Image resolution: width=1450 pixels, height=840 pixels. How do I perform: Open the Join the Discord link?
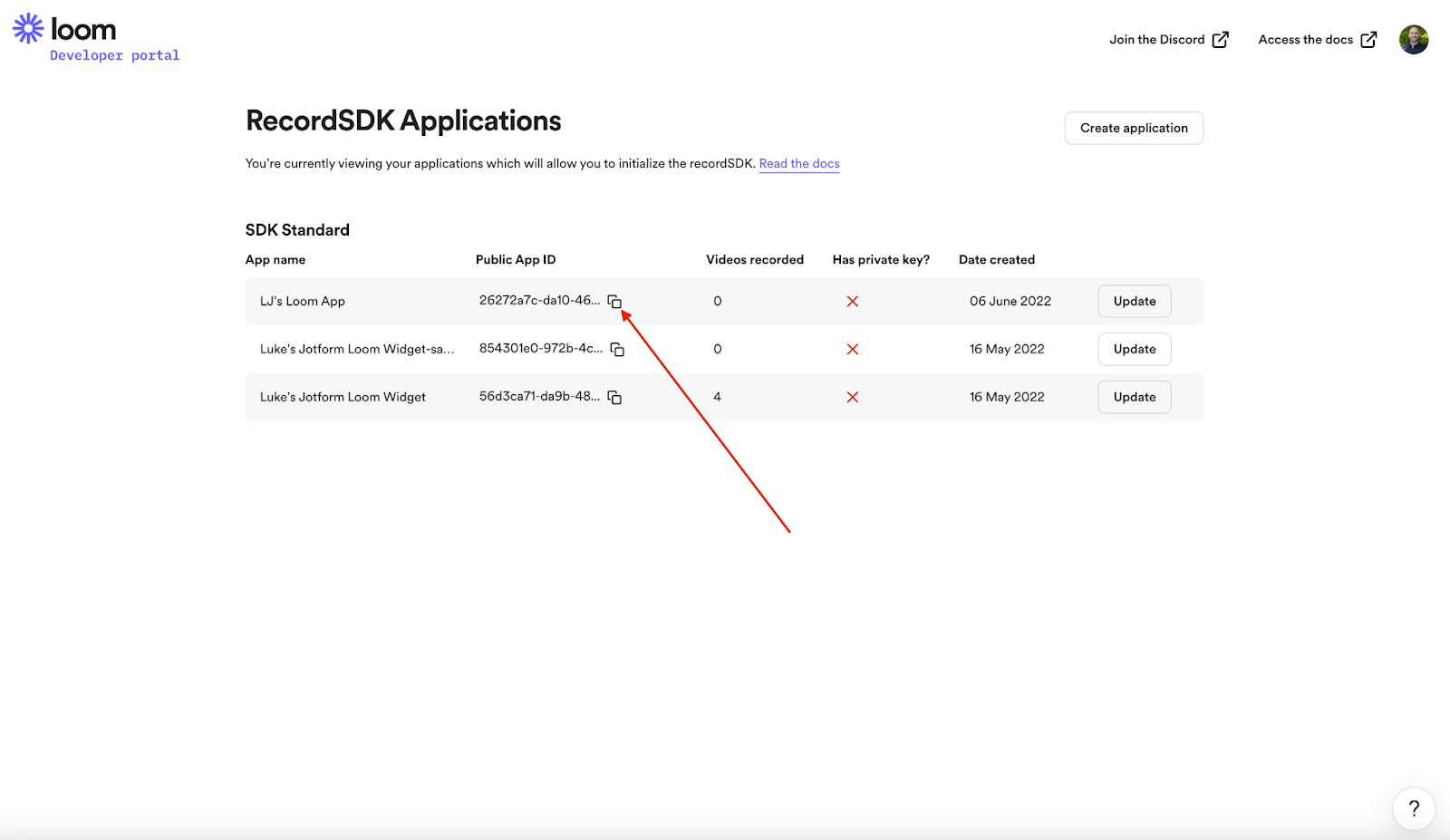(x=1156, y=40)
